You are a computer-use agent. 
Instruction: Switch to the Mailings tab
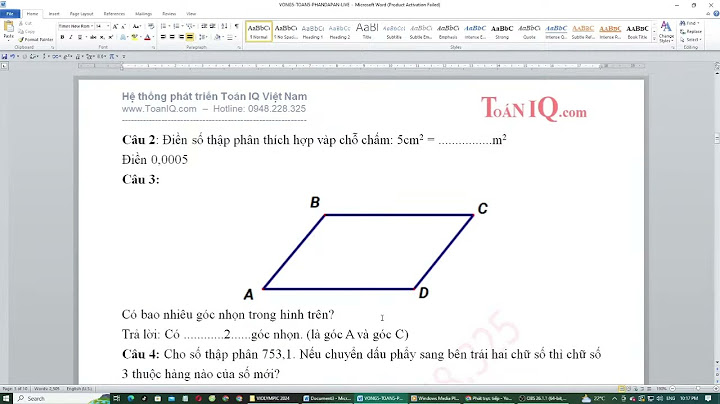pyautogui.click(x=143, y=14)
